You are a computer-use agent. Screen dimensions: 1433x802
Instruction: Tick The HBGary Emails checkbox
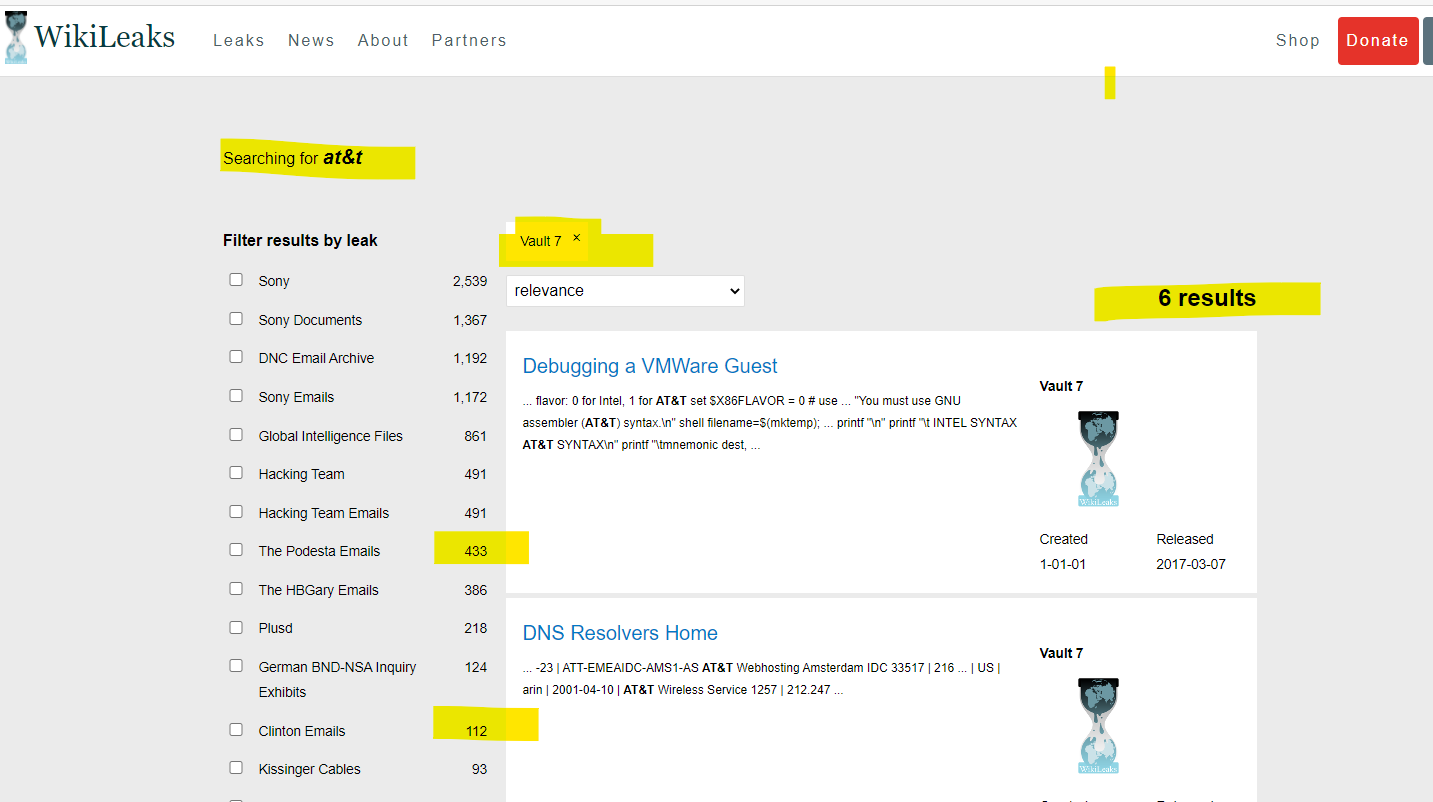(x=236, y=589)
